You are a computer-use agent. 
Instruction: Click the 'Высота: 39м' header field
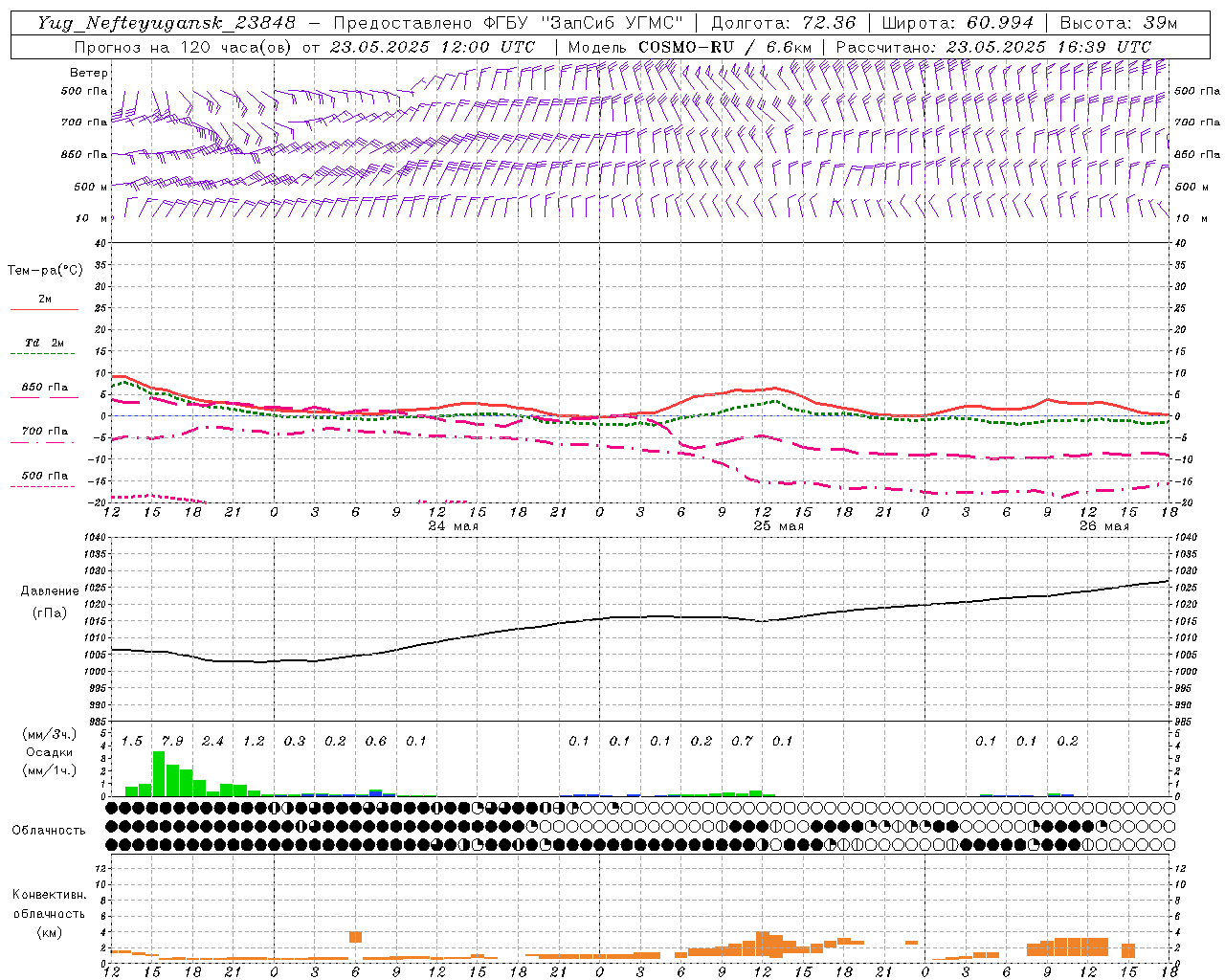pyautogui.click(x=1119, y=23)
